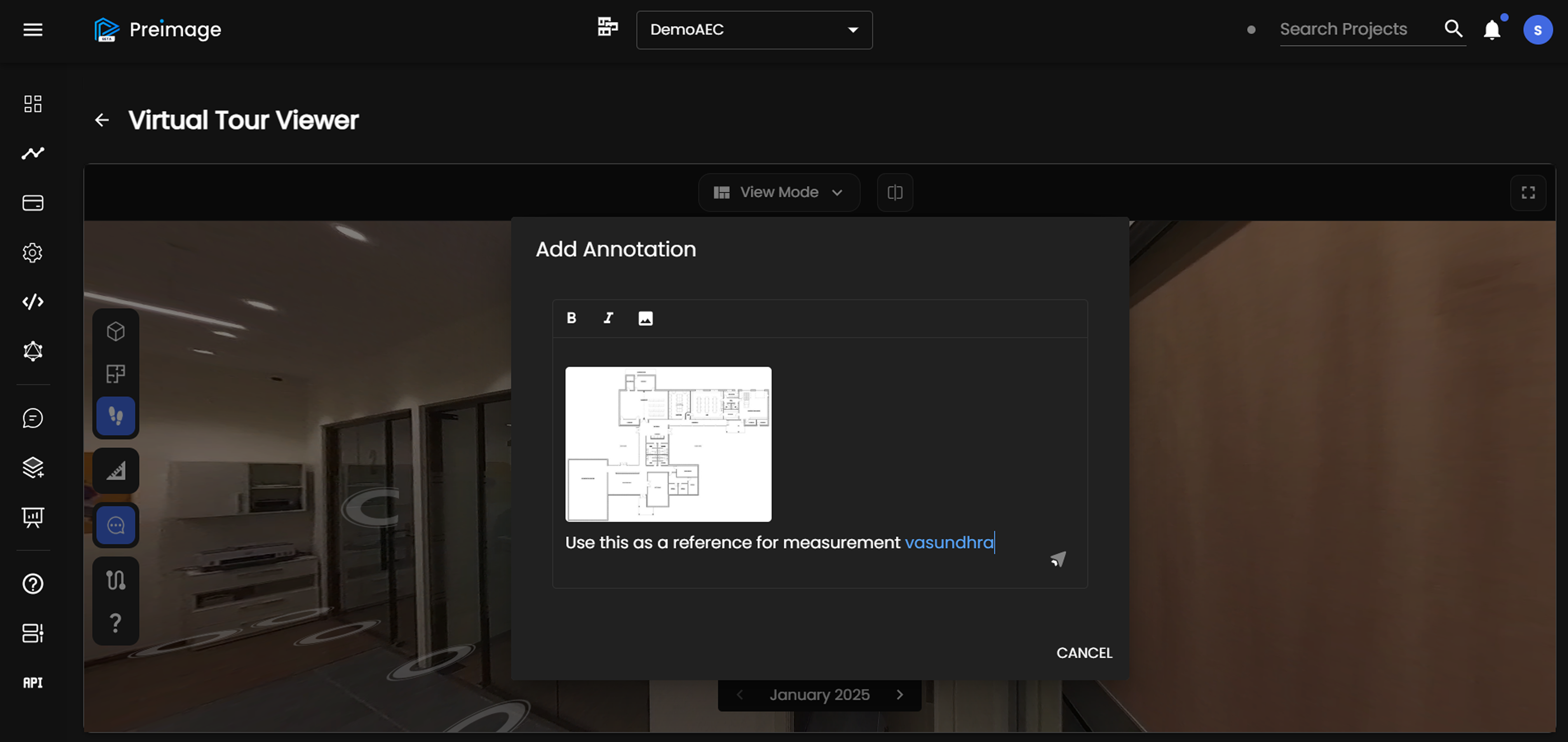Open the server list icon in sidebar

tap(33, 633)
